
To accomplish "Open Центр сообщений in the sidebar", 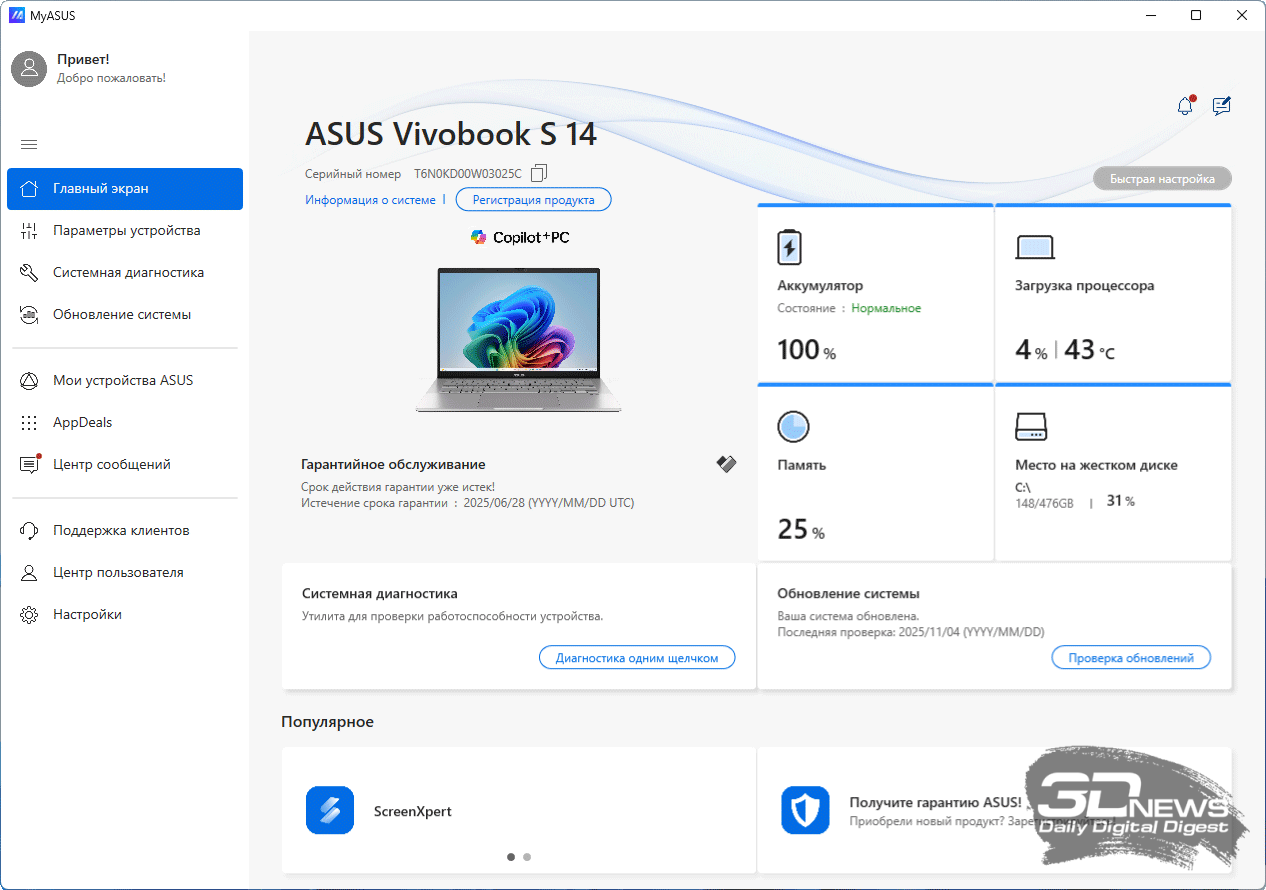I will 112,465.
